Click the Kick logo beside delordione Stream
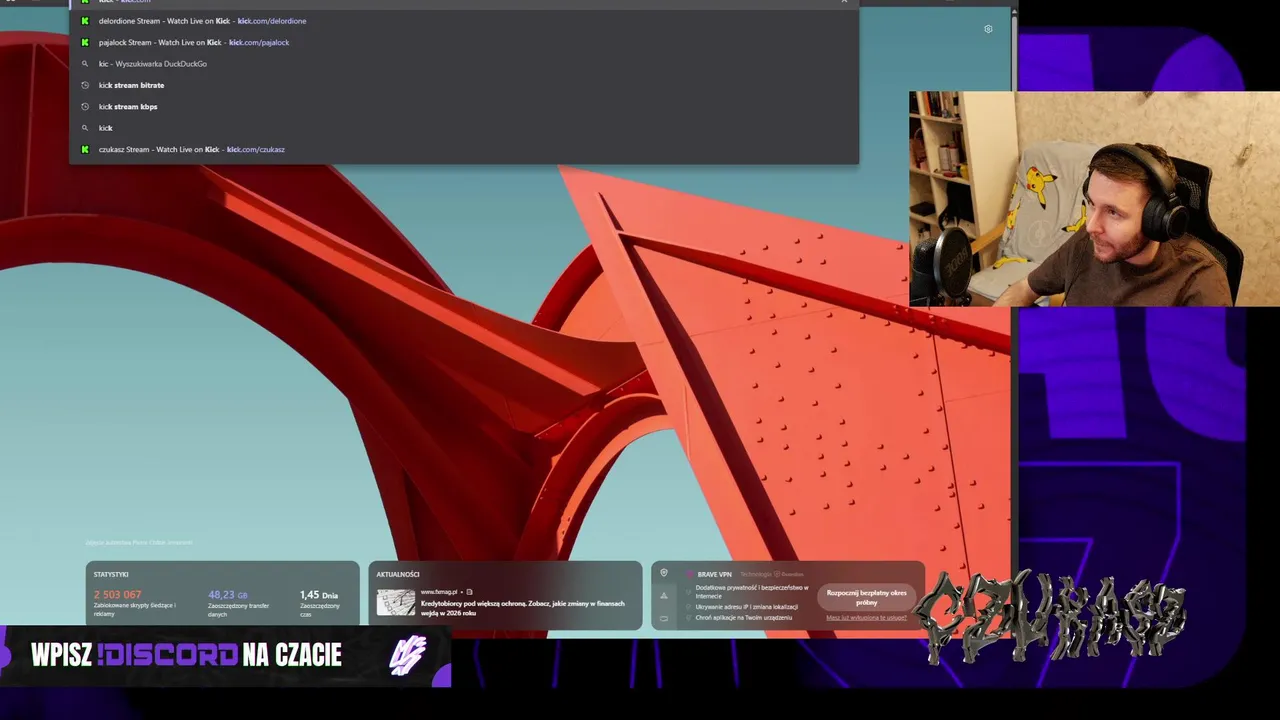 [x=85, y=21]
